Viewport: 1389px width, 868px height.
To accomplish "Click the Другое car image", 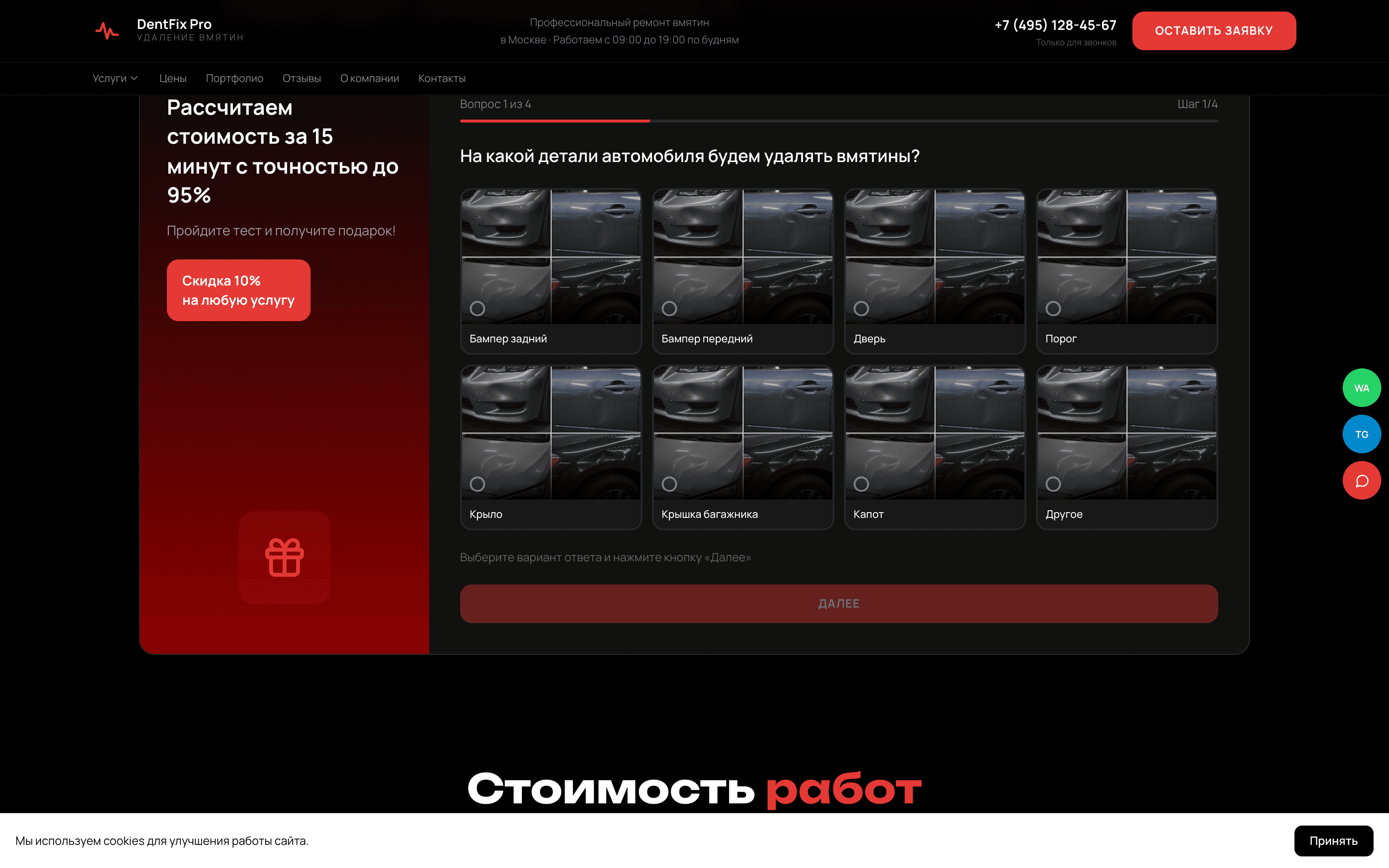I will coord(1127,433).
